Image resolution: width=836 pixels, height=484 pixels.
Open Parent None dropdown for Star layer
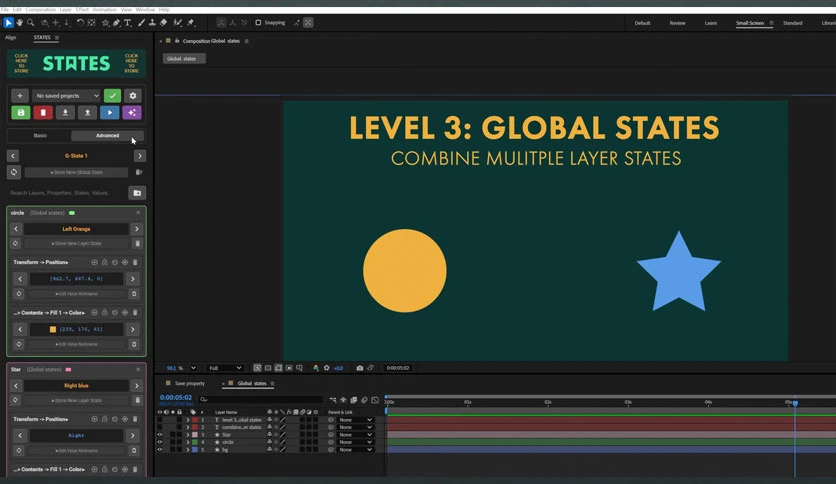click(x=356, y=434)
